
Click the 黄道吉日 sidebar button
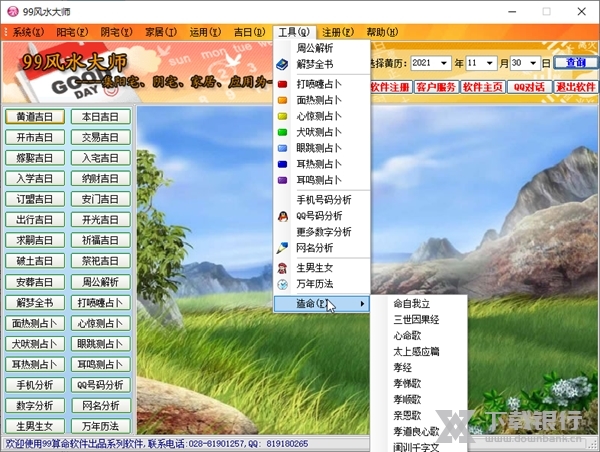click(35, 117)
